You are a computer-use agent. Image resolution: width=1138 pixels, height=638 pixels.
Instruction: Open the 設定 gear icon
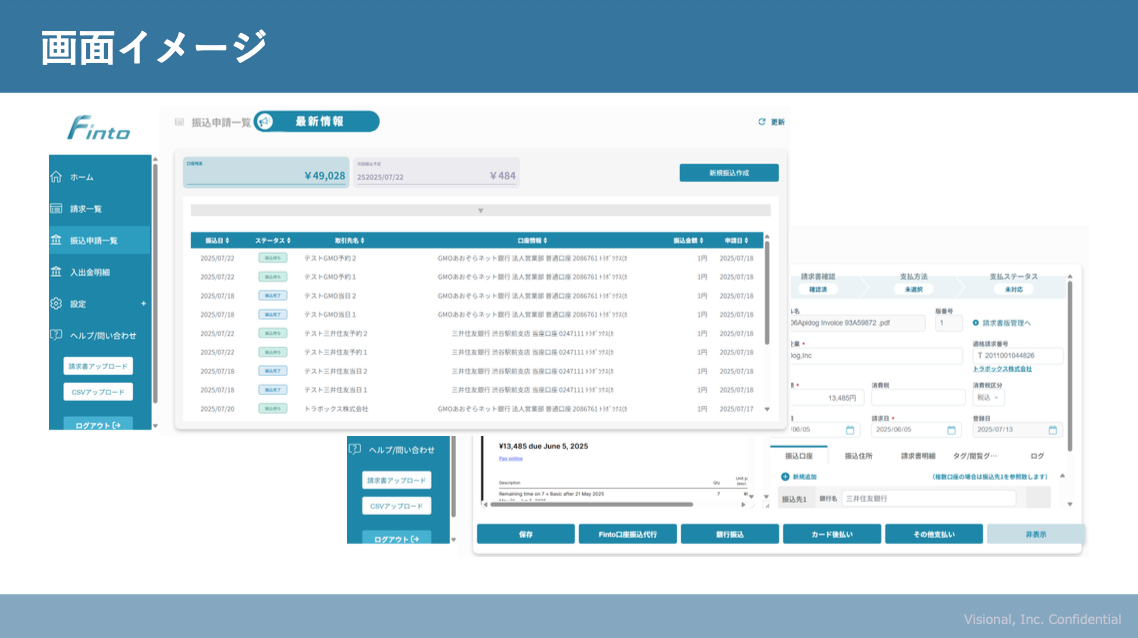coord(57,303)
